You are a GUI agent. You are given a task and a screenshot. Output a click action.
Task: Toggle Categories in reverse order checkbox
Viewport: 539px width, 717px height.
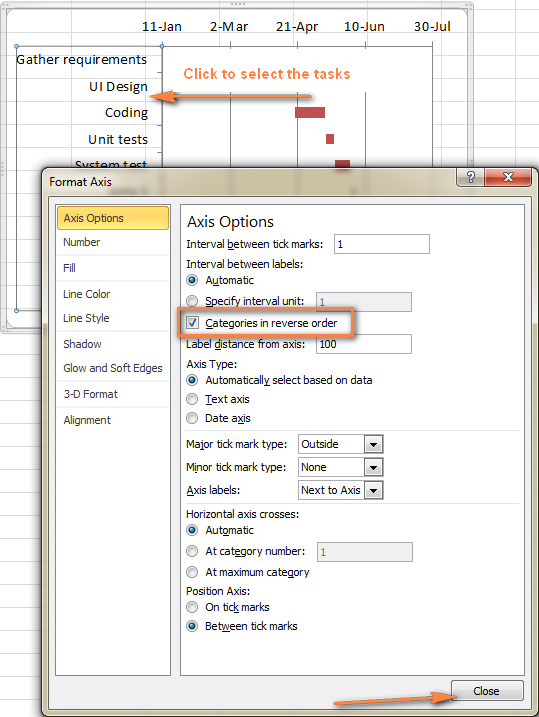point(192,323)
